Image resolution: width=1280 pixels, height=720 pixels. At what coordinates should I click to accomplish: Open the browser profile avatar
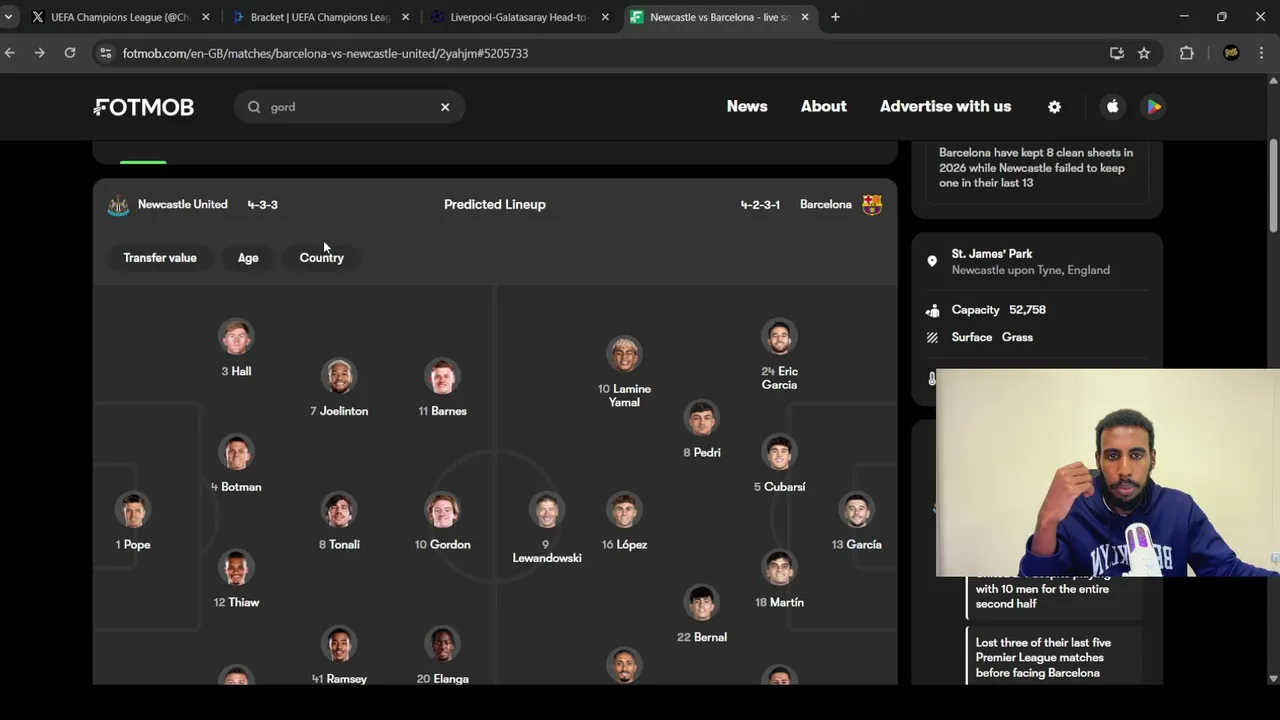click(x=1231, y=53)
